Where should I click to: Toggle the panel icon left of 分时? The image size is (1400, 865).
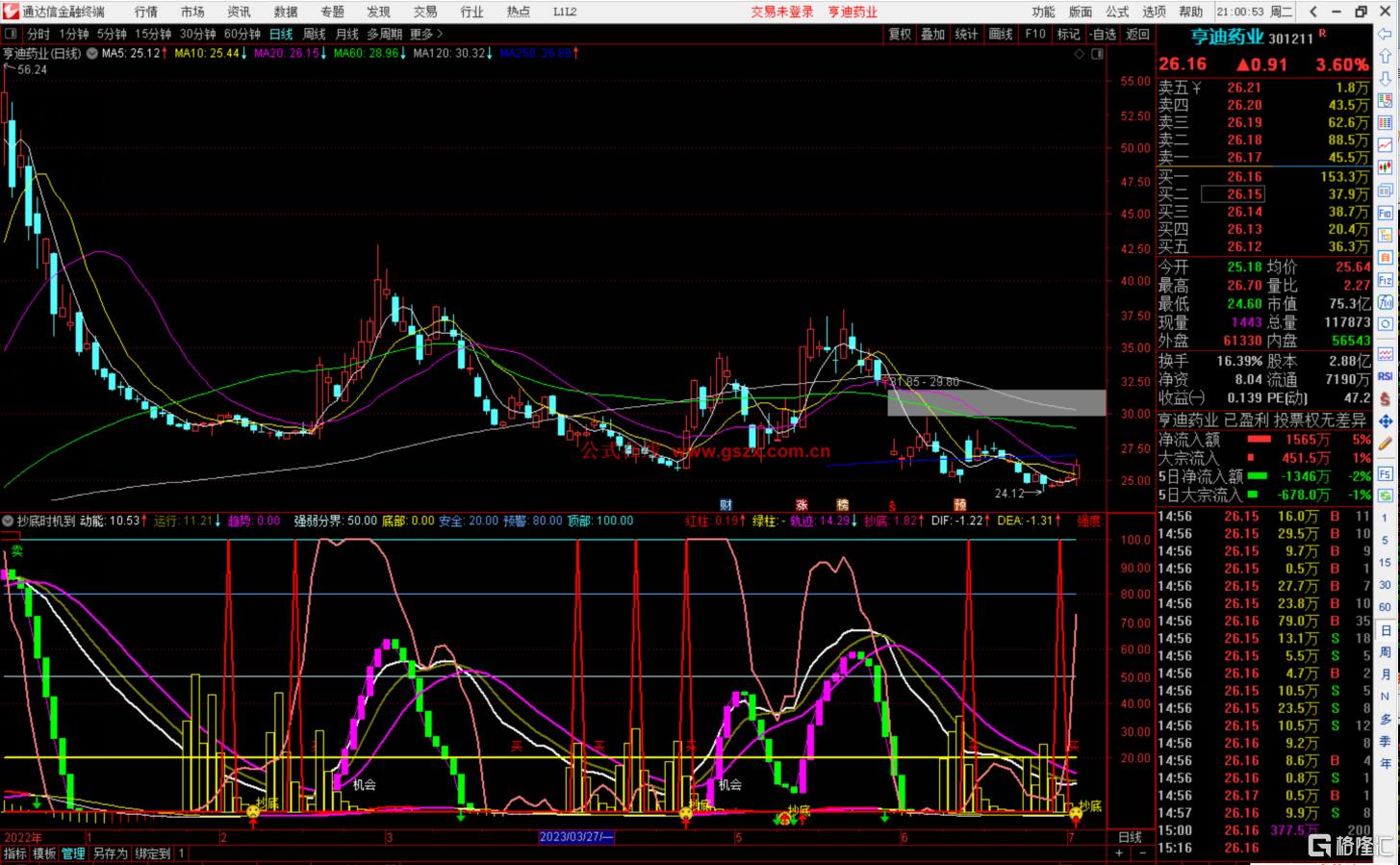[12, 34]
